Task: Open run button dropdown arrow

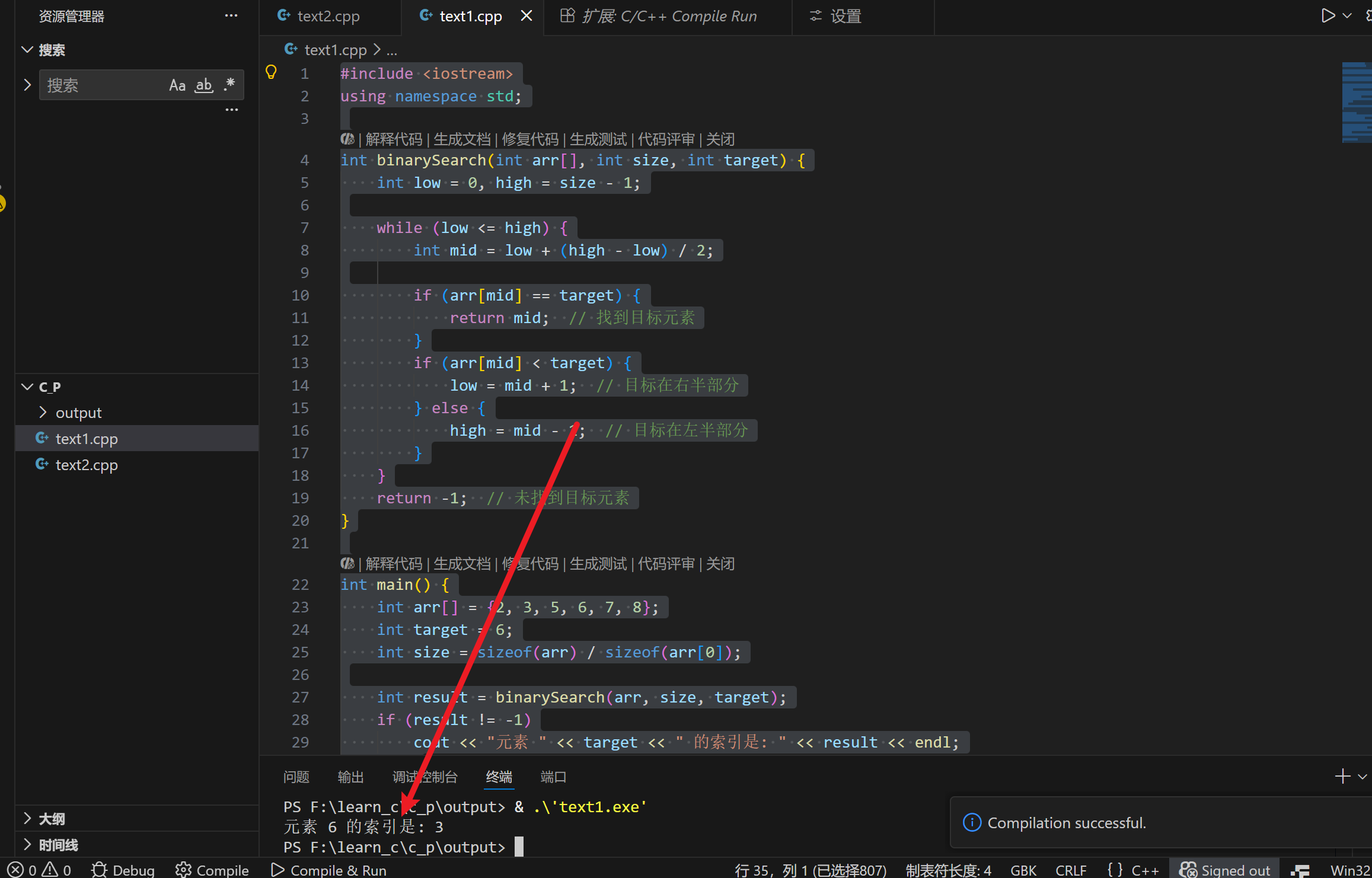Action: tap(1347, 15)
